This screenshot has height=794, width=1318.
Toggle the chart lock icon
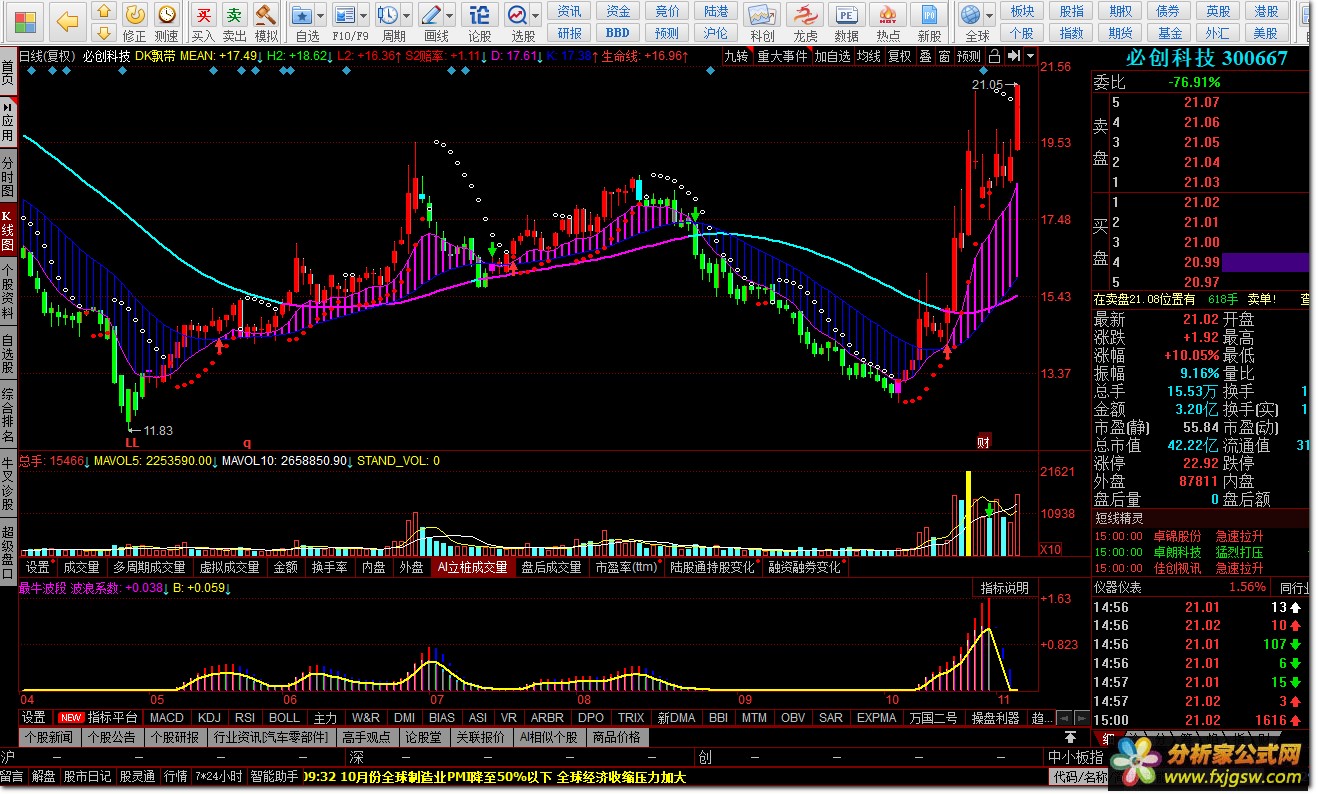point(995,57)
